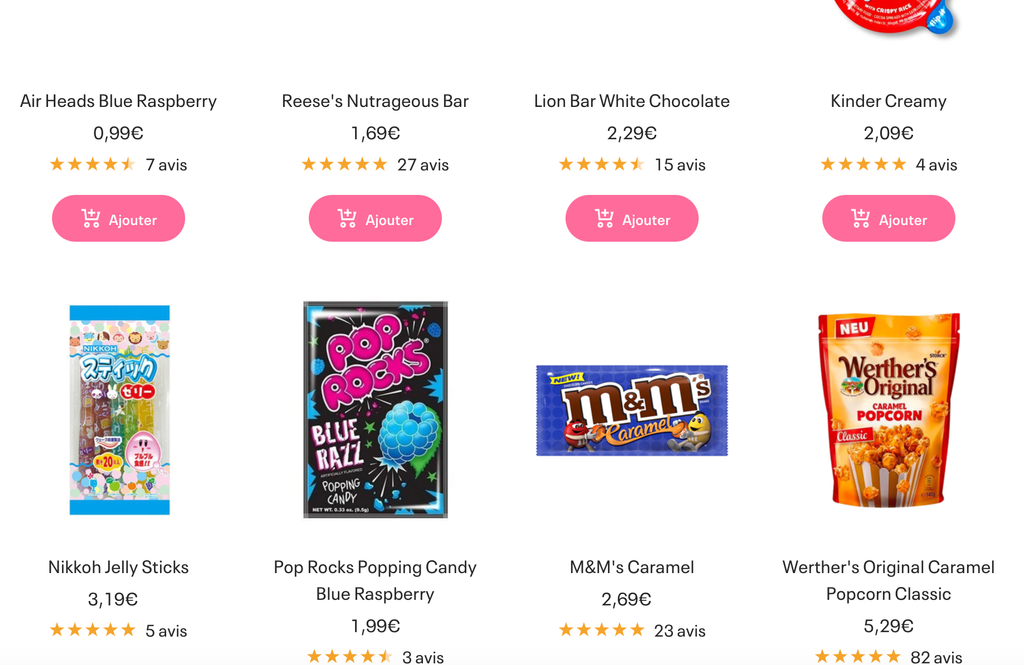View the M&M's Caramel product image

click(632, 410)
